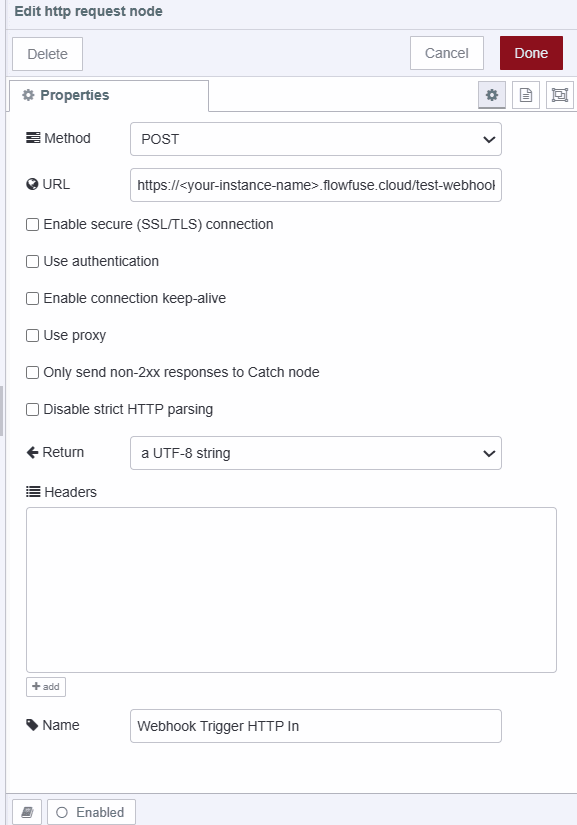Enable secure SSL/TLS connection
This screenshot has height=825, width=577.
[32, 224]
